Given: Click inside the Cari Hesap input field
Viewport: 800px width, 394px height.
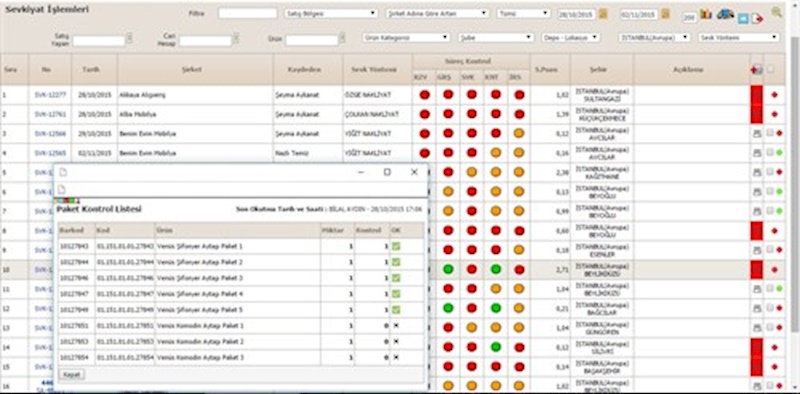Looking at the screenshot, I should click(x=205, y=41).
